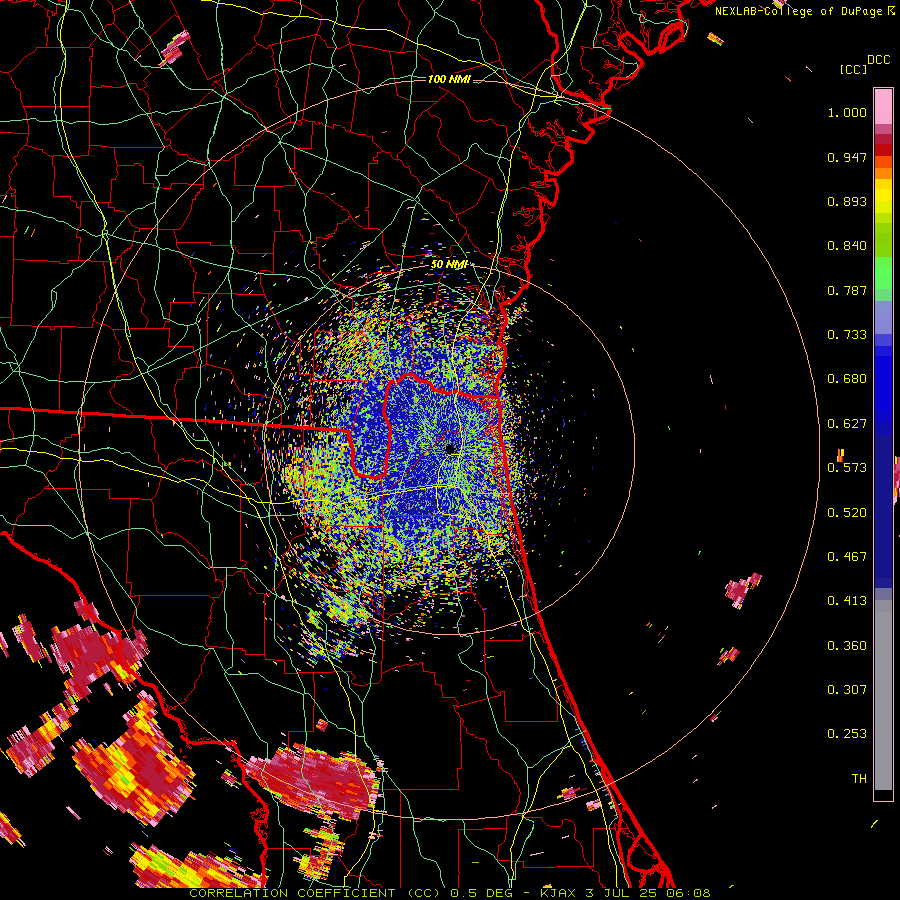Click the 100 NMI range ring label

pyautogui.click(x=449, y=79)
